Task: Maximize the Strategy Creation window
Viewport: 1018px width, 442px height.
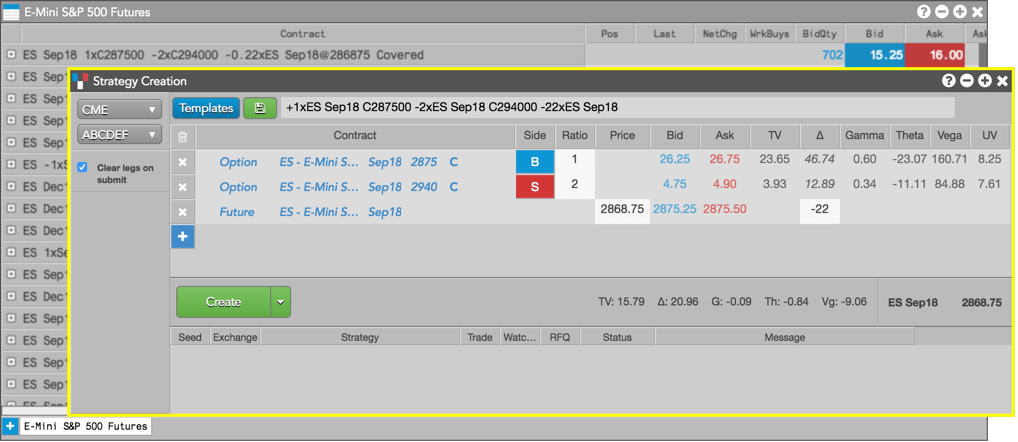Action: tap(984, 80)
